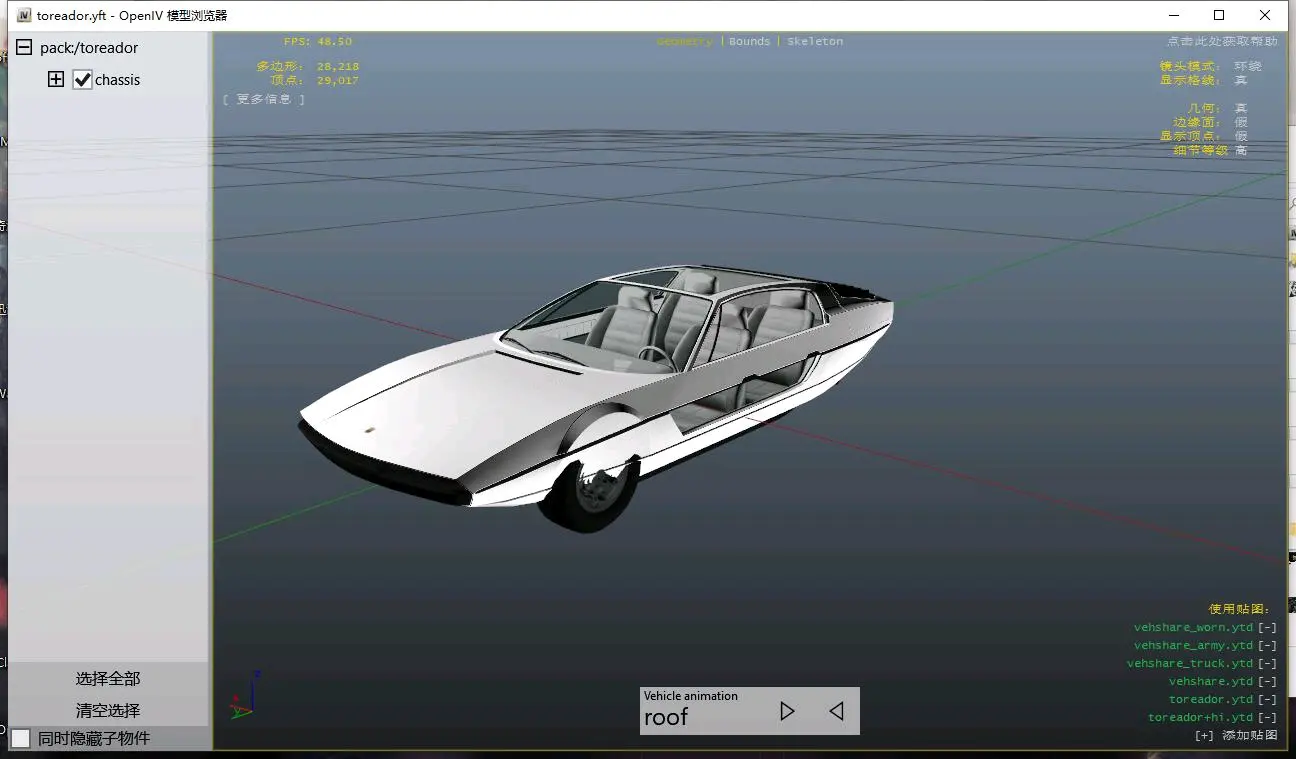The image size is (1296, 759).
Task: Switch to the Bounds view tab
Action: [750, 42]
